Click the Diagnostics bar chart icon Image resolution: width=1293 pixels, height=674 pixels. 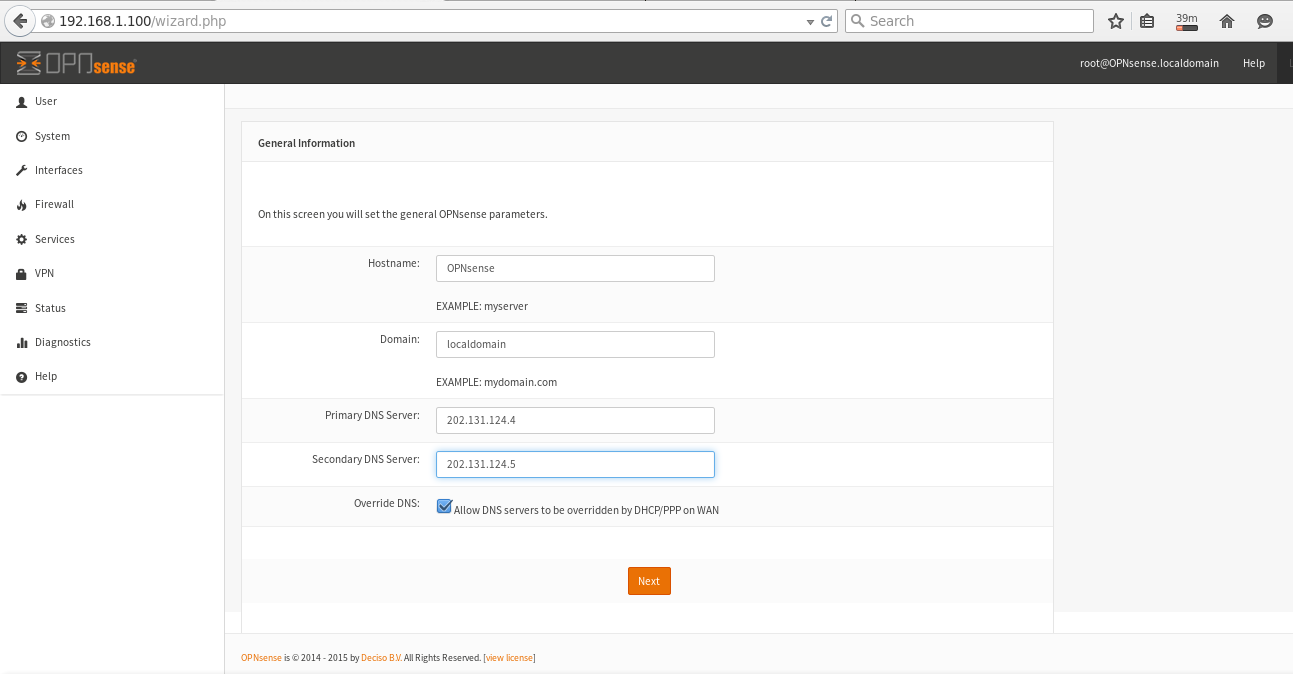[x=21, y=343]
